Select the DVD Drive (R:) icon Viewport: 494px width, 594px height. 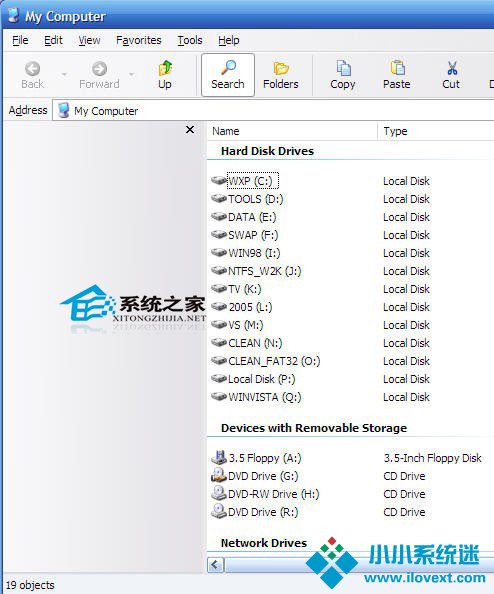(x=219, y=511)
